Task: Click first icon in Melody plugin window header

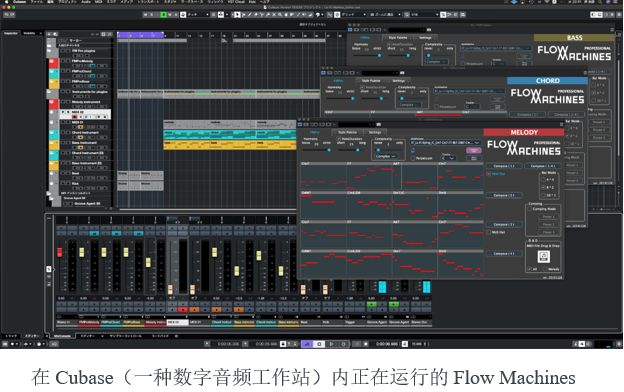Action: [300, 125]
